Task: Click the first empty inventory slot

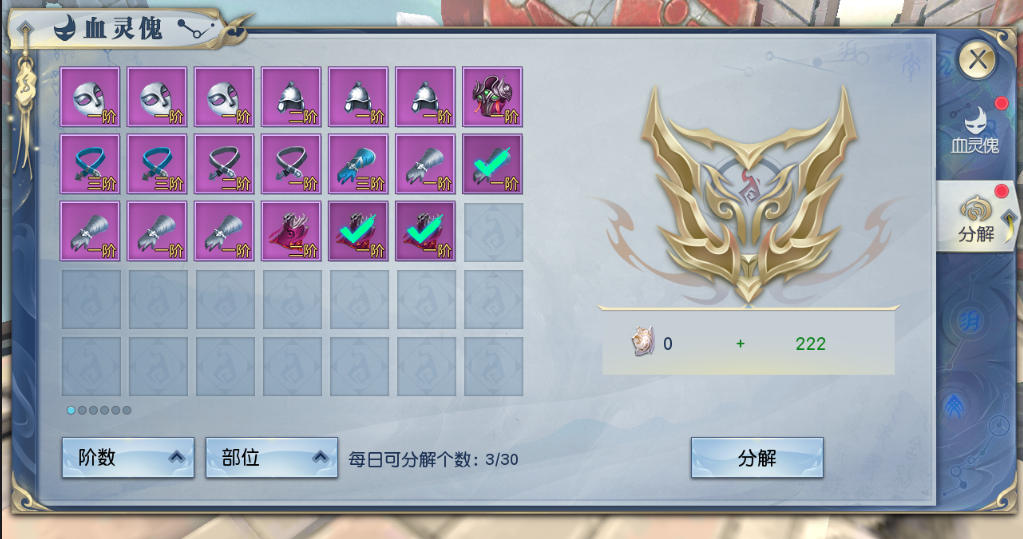Action: pyautogui.click(x=493, y=232)
